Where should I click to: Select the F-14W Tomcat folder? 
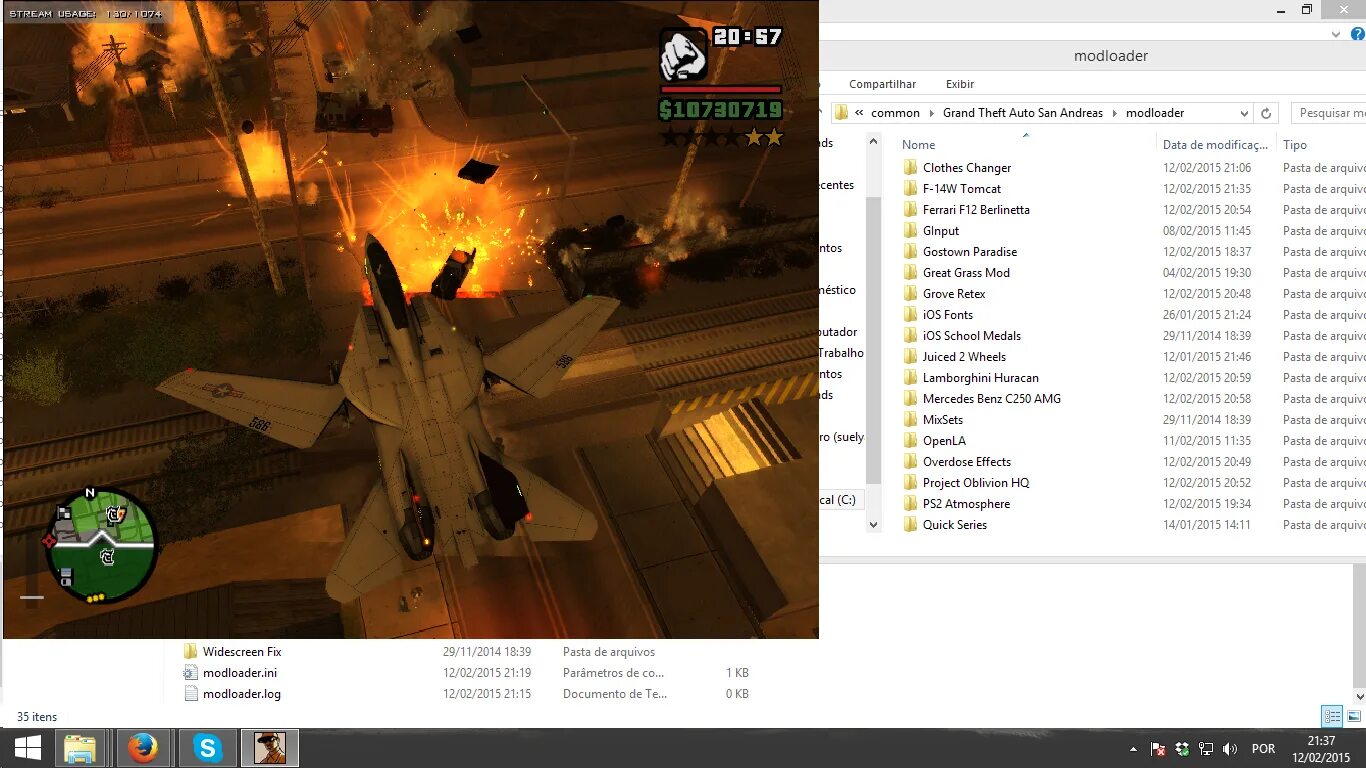(x=962, y=189)
